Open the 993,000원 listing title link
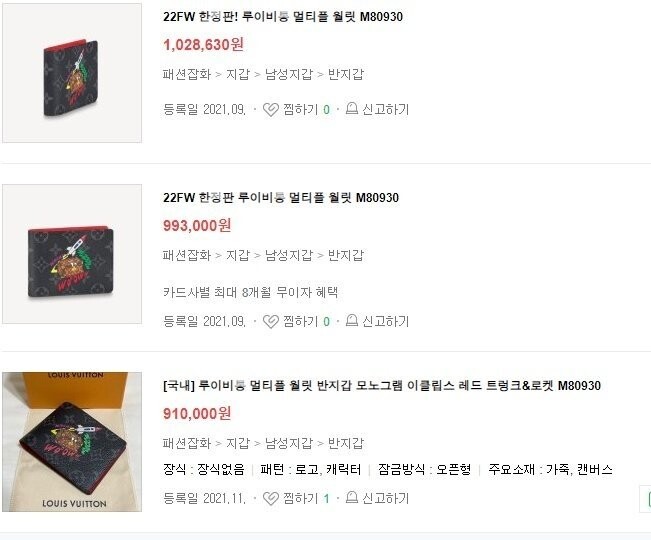 281,198
